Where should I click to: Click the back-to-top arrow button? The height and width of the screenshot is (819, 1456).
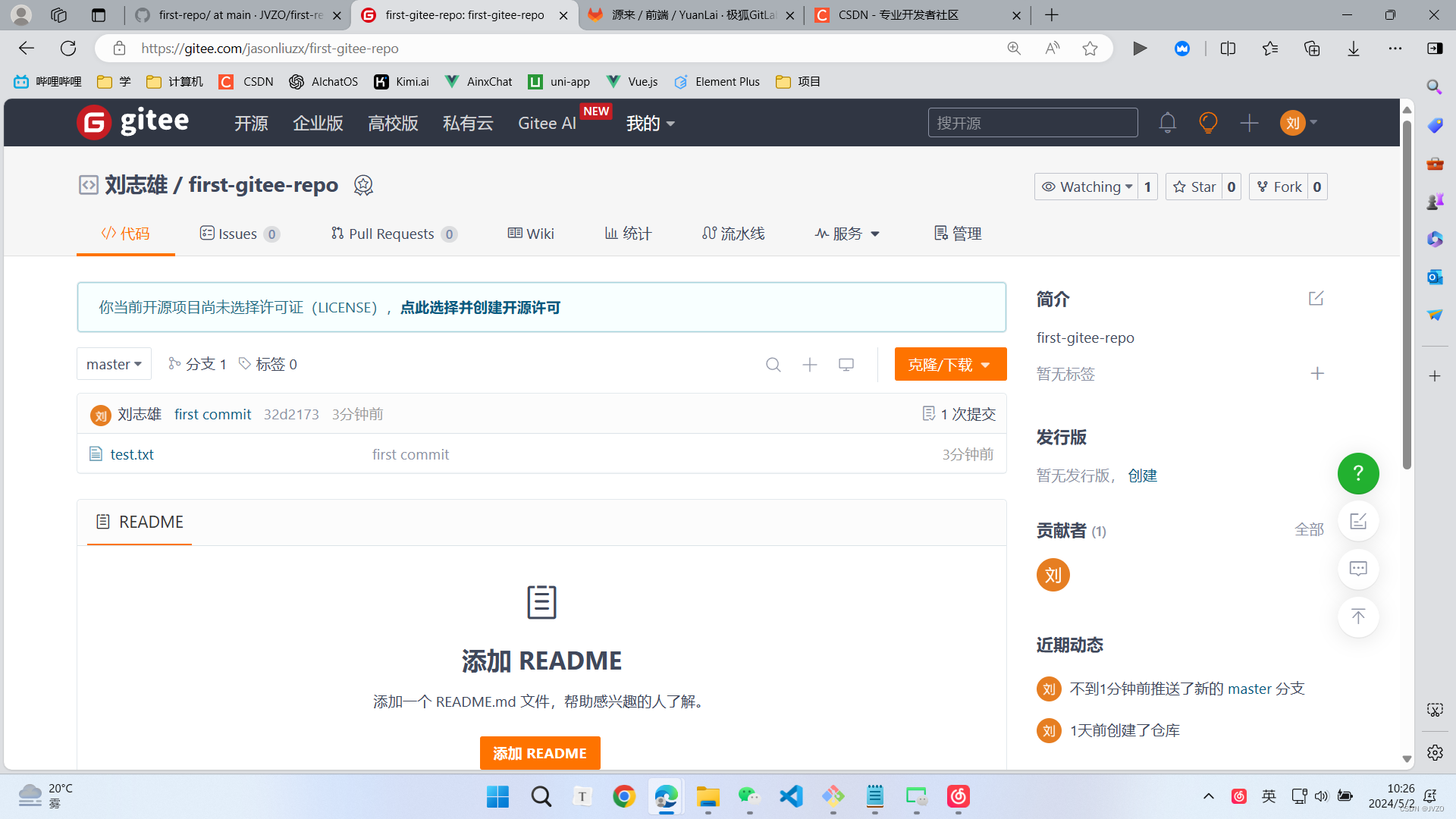pos(1357,617)
